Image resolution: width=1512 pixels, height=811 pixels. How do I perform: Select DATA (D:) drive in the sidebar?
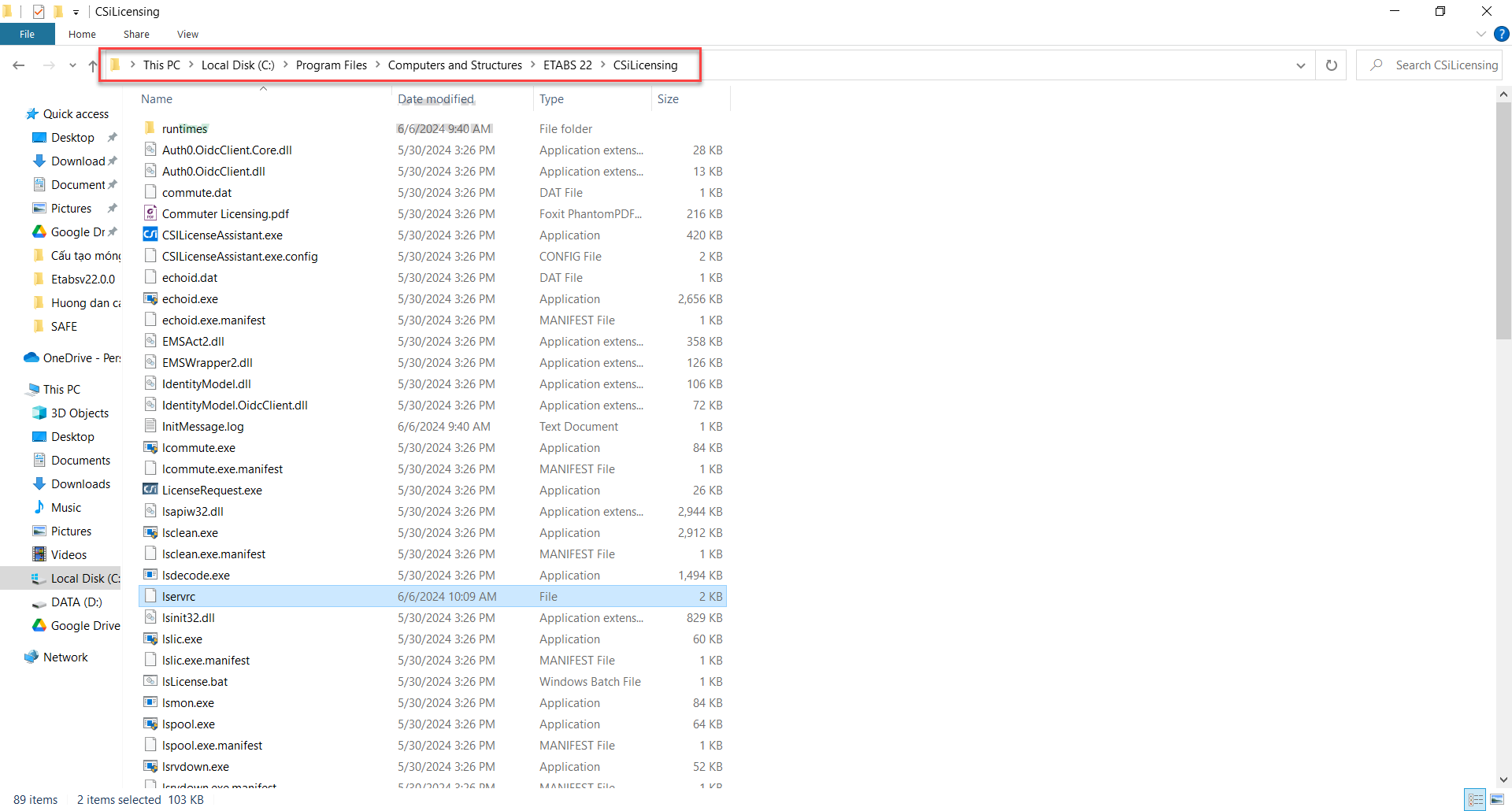tap(76, 602)
